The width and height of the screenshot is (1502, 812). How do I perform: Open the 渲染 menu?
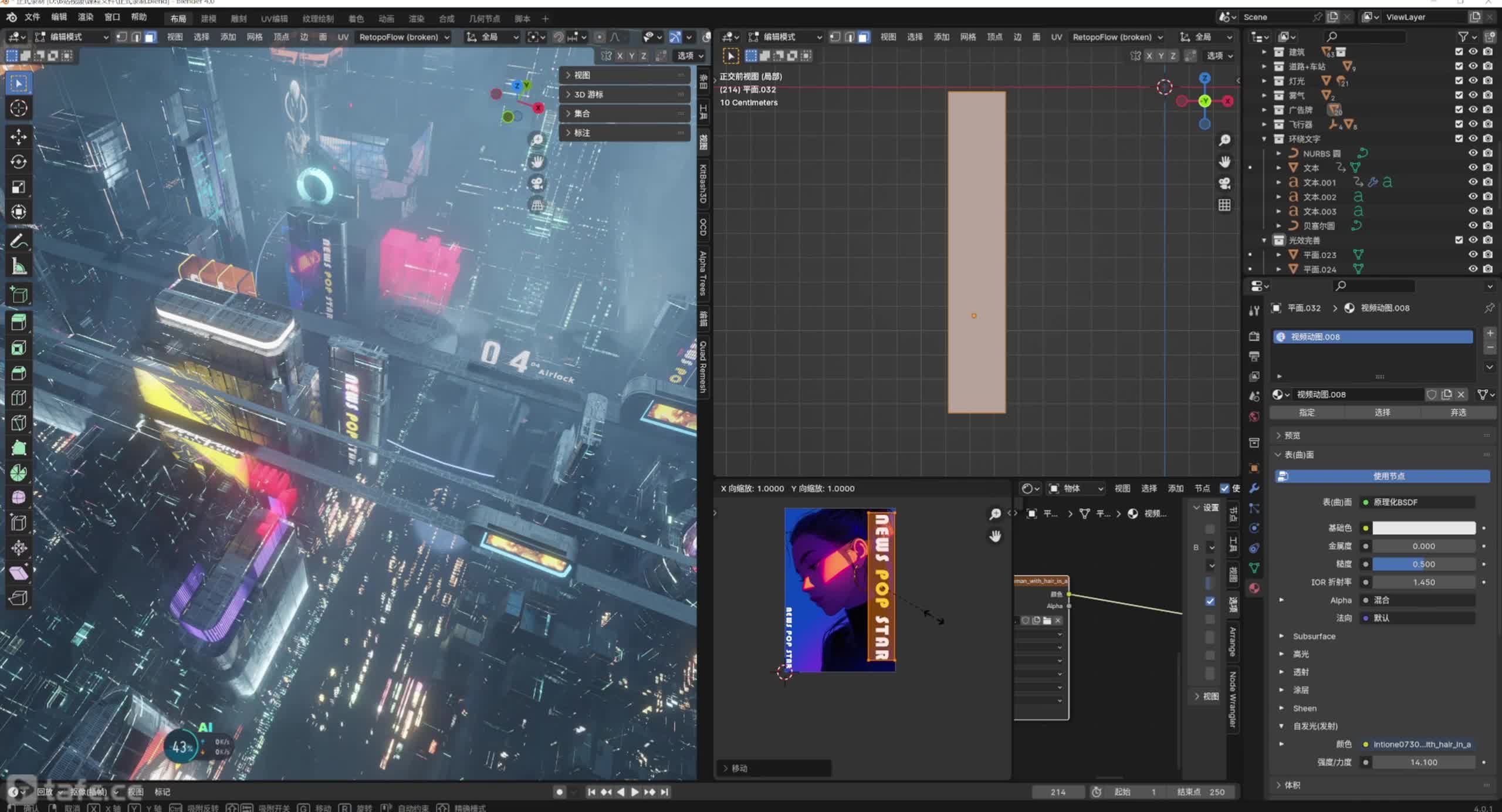(86, 17)
